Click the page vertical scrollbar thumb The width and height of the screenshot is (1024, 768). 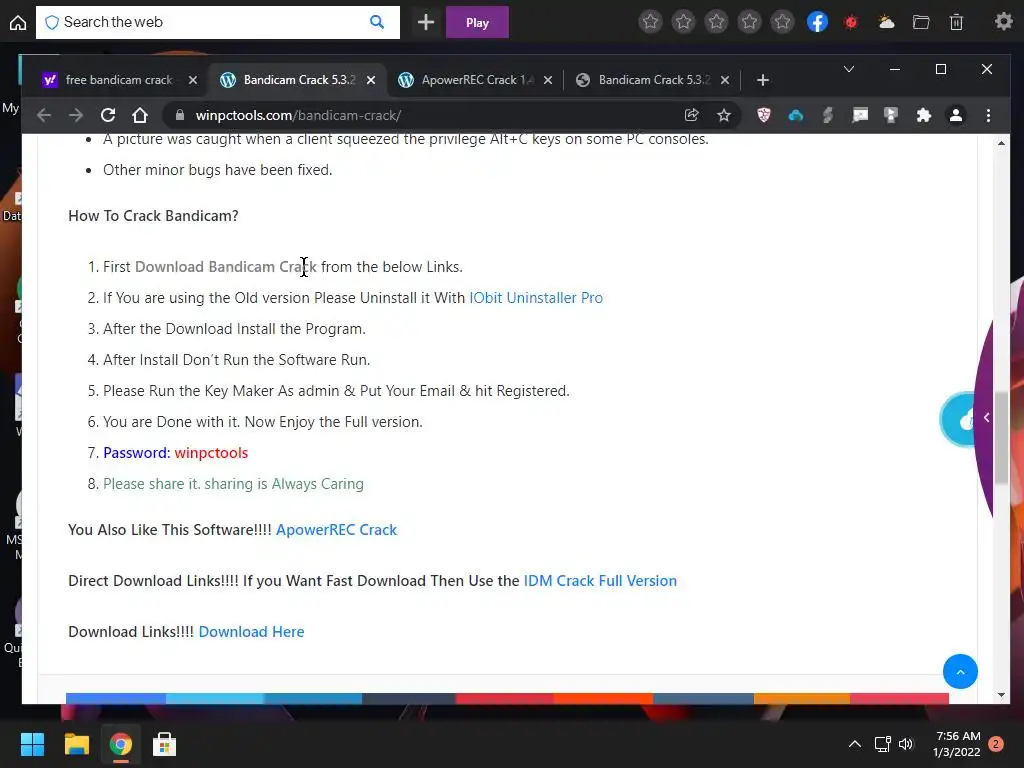tap(1002, 438)
